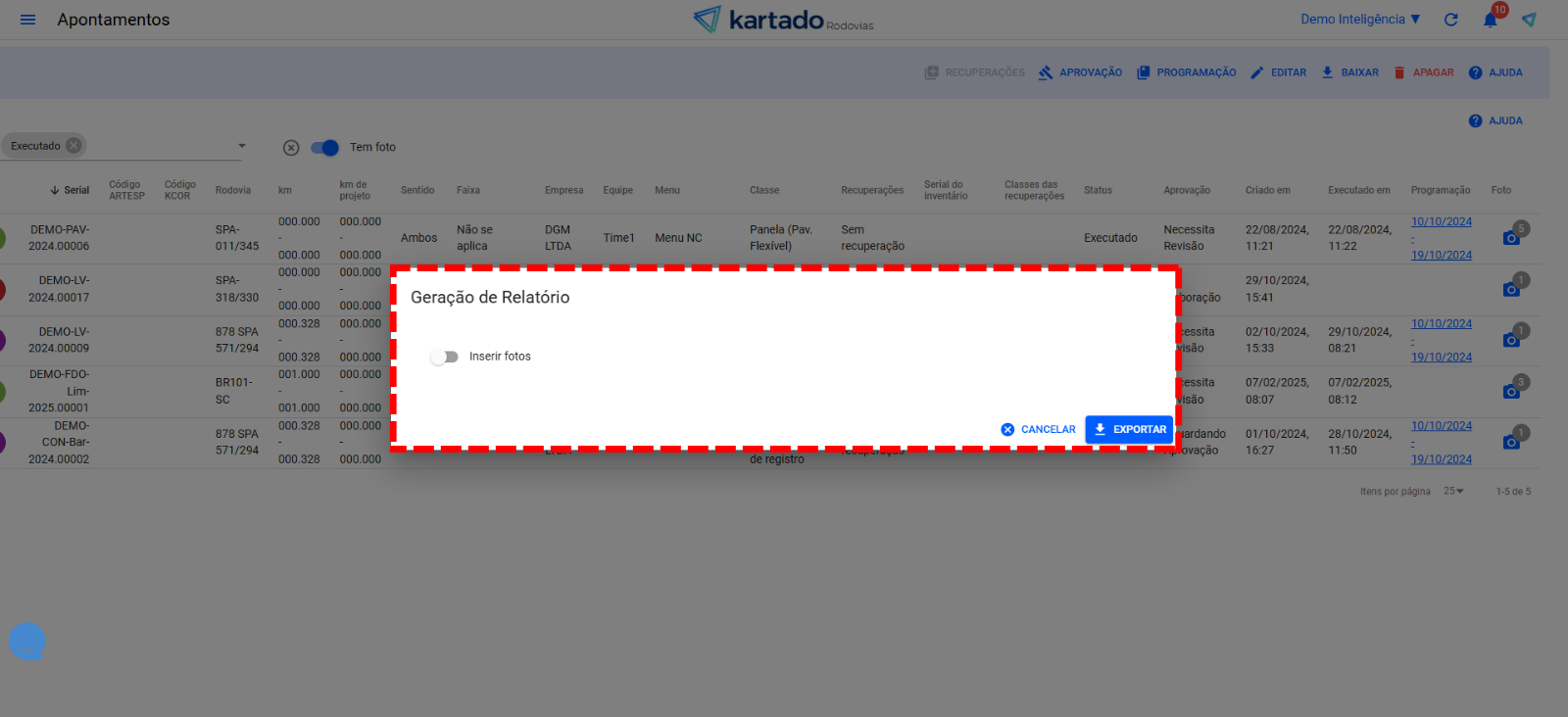Open photos camera icon for DEMO-PAV-2024.00006
The width and height of the screenshot is (1568, 717).
click(1511, 238)
